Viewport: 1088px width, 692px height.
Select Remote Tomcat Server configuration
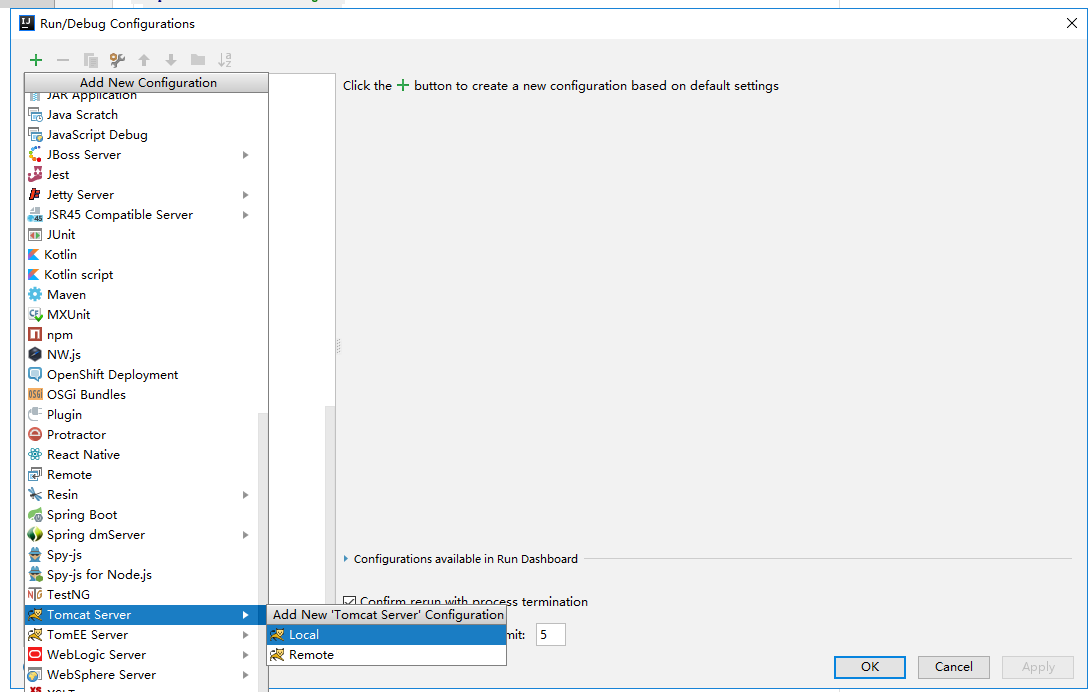point(386,655)
